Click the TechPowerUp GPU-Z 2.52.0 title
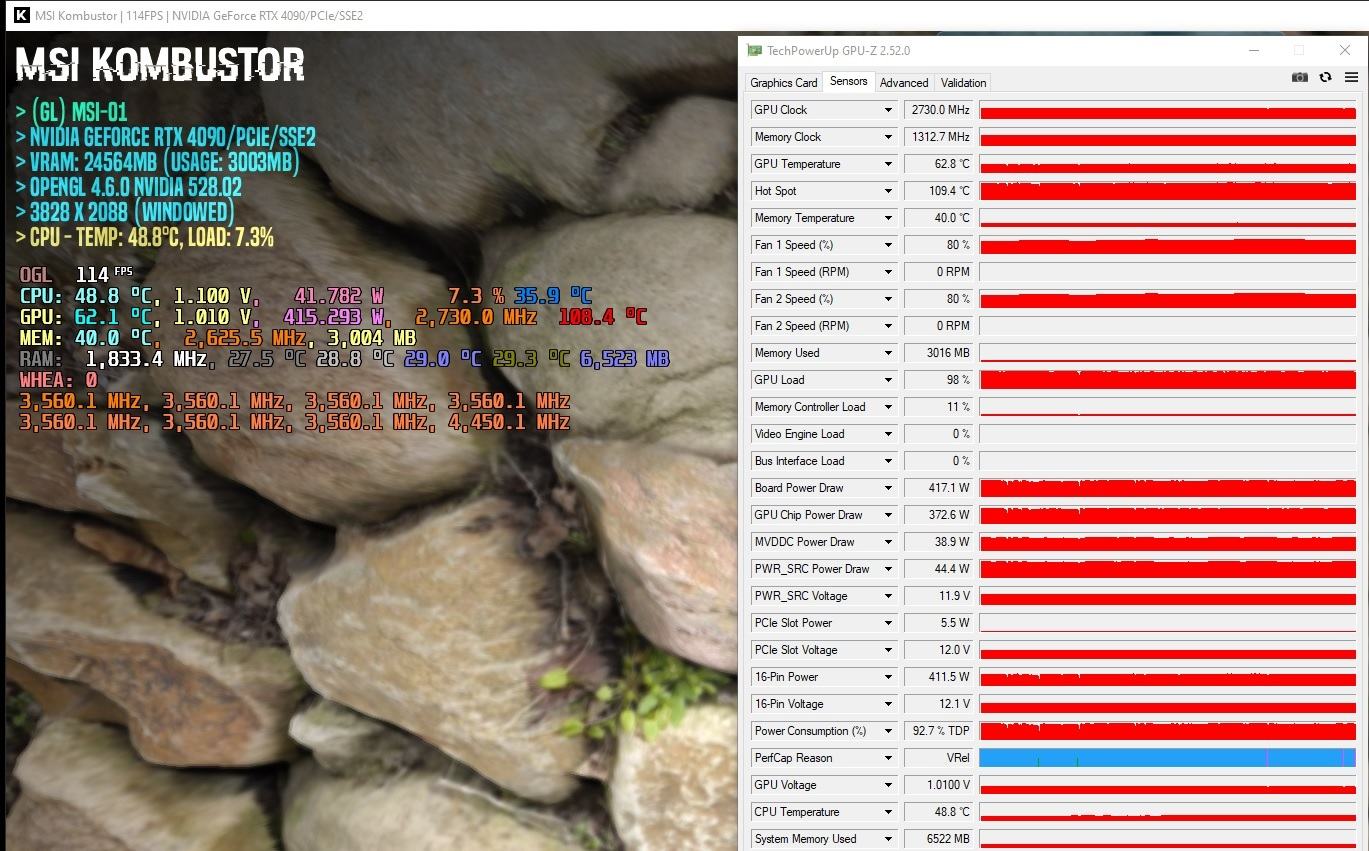Screen dimensions: 1369x851 pos(838,50)
